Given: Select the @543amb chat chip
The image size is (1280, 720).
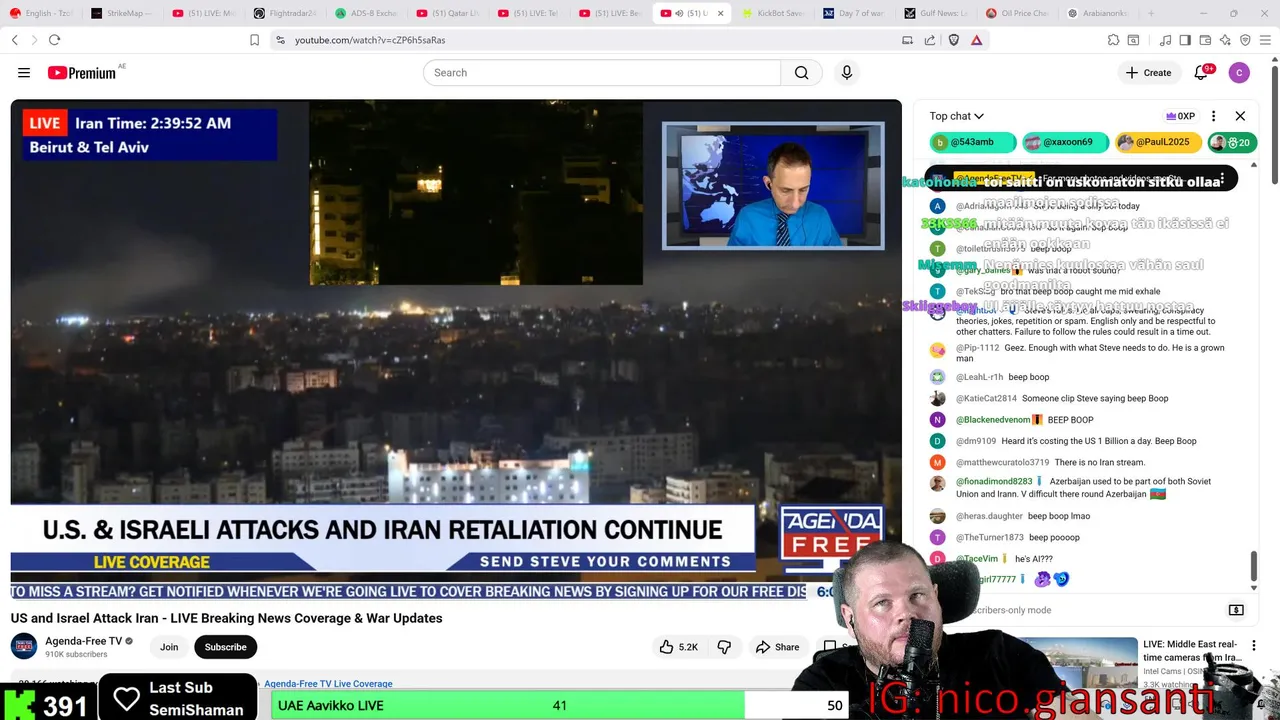Looking at the screenshot, I should point(972,142).
